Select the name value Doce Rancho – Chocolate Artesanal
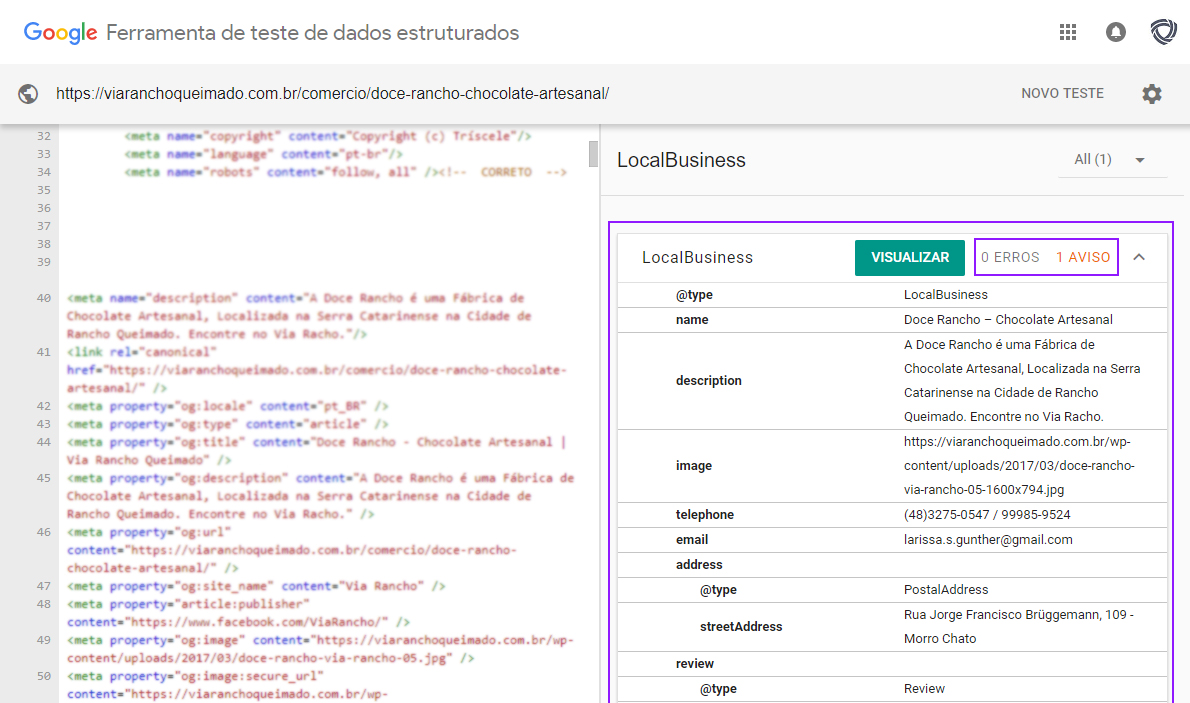The image size is (1190, 703). click(x=1008, y=320)
